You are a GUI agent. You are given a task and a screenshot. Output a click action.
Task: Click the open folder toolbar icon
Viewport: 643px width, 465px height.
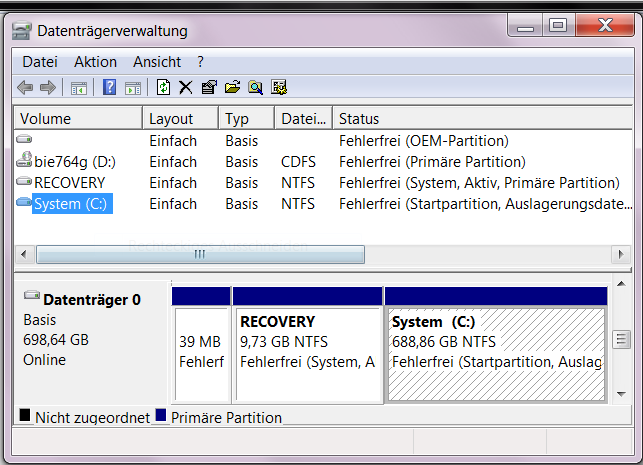[232, 88]
